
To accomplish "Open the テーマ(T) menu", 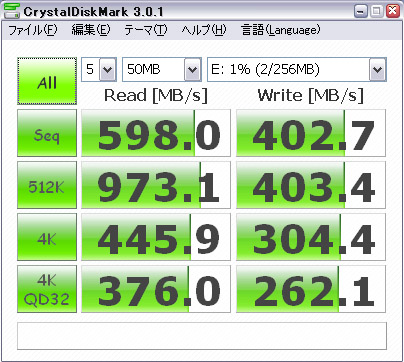I will click(146, 30).
